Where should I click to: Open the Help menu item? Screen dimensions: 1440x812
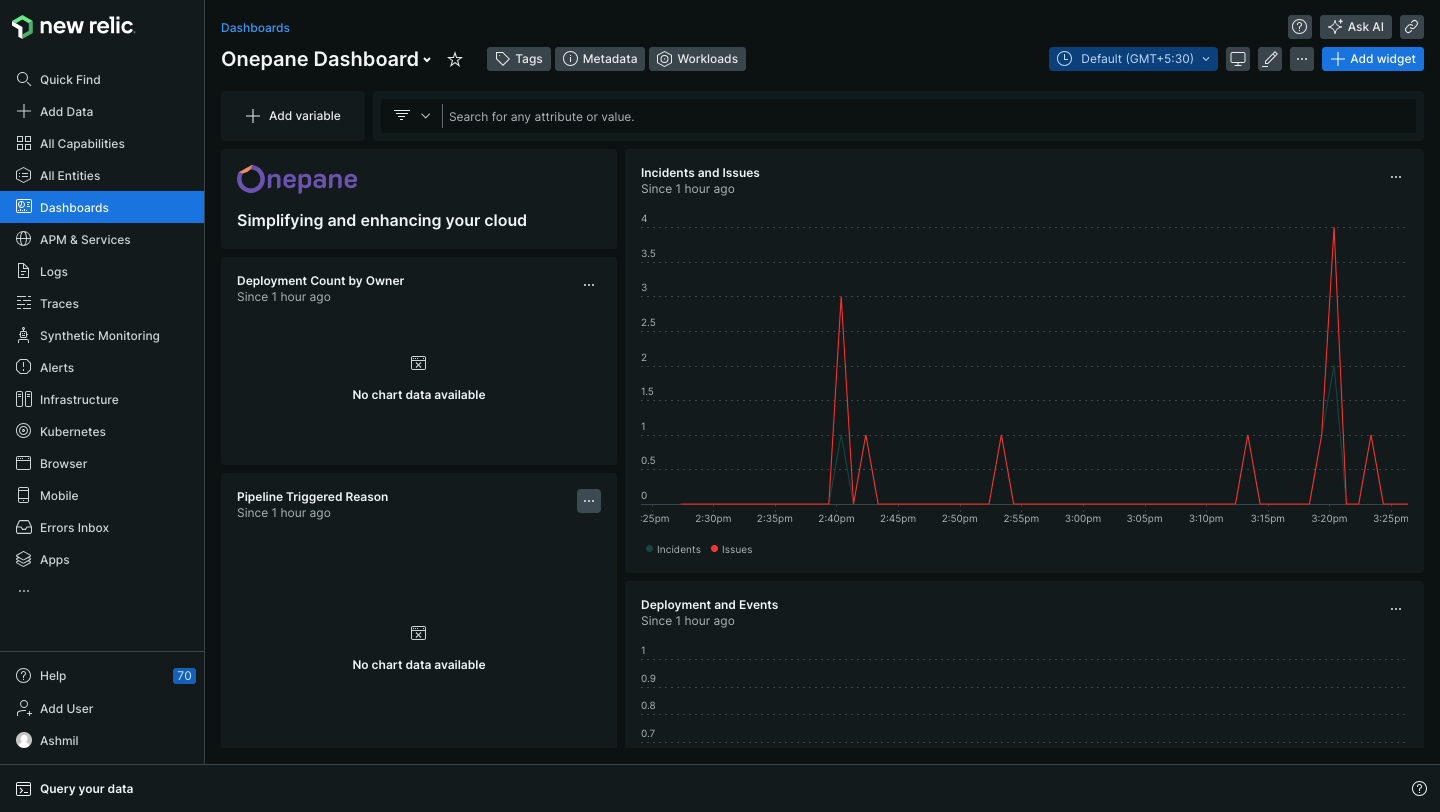coord(102,676)
